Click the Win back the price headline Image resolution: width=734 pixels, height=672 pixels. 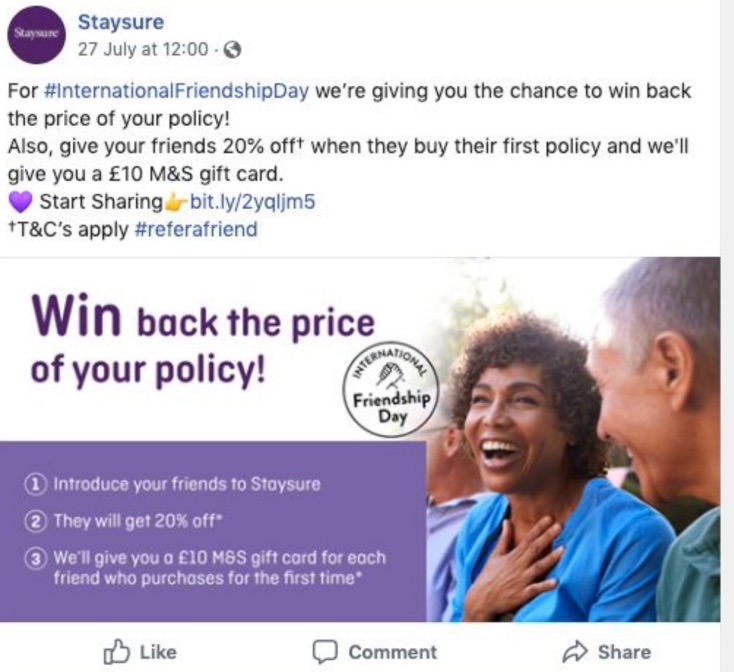click(x=203, y=343)
